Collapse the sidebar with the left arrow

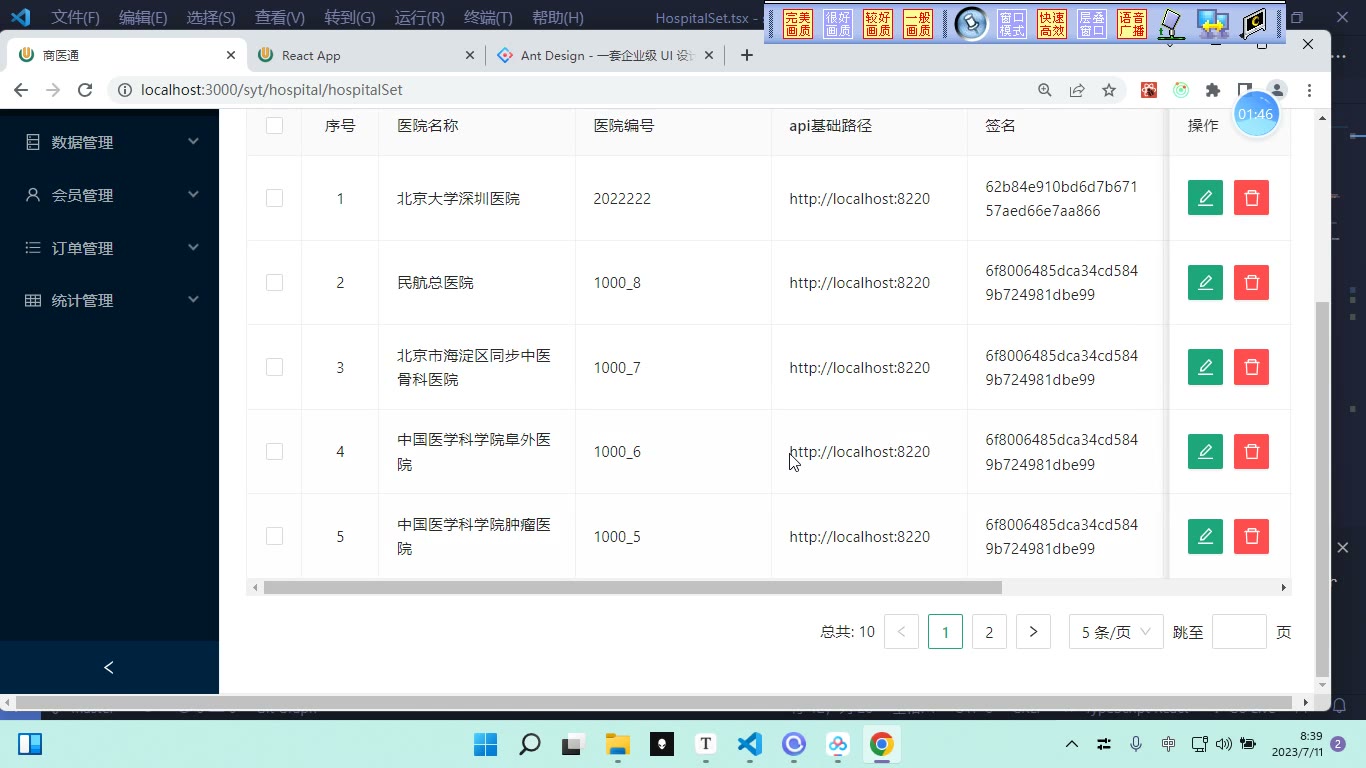tap(109, 667)
